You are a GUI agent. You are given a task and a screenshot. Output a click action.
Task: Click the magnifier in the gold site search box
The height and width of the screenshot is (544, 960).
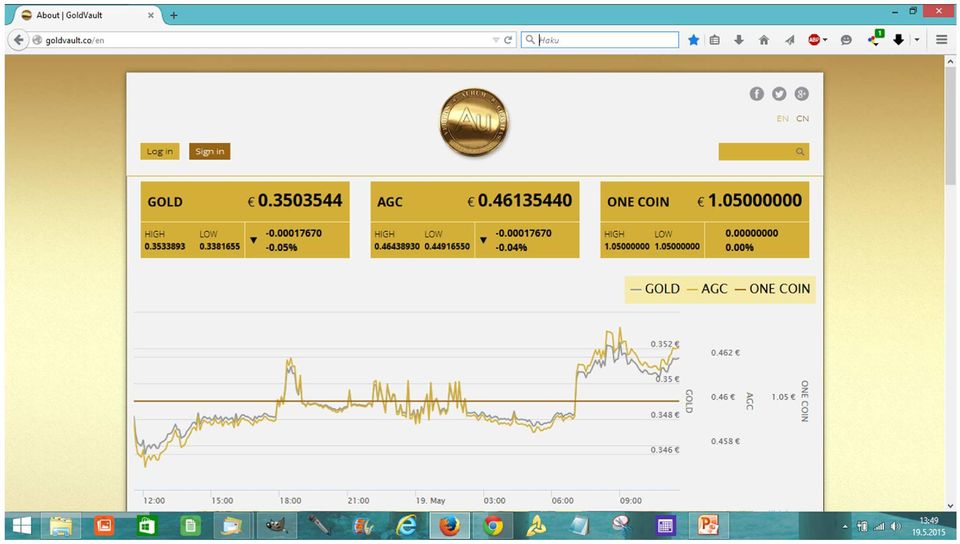tap(800, 152)
